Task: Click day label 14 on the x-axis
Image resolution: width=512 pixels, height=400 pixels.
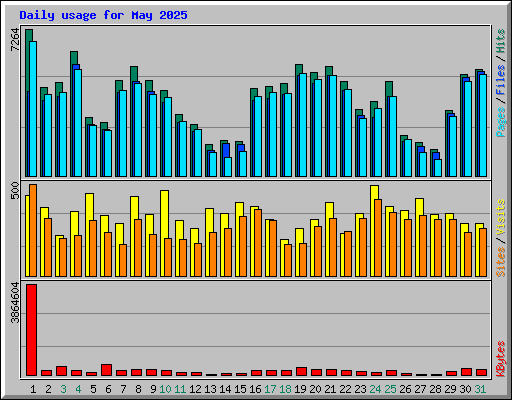Action: click(x=225, y=389)
